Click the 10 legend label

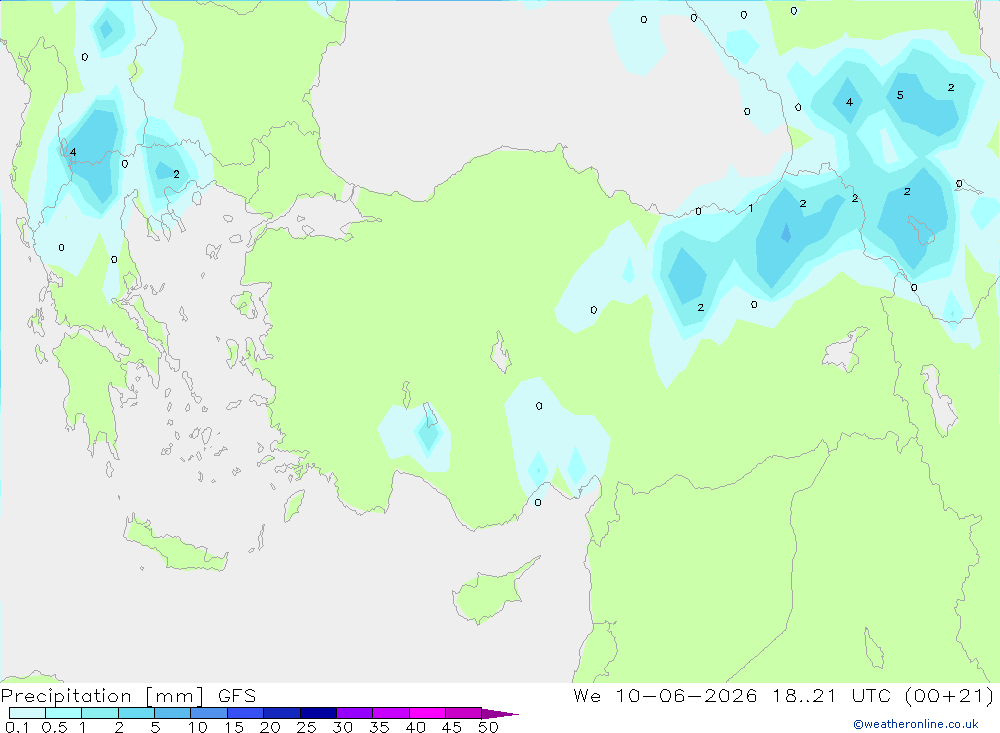click(198, 727)
